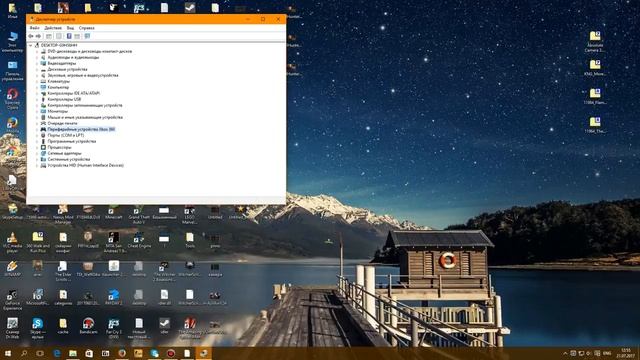Select the Skype desktop shortcut
The width and height of the screenshot is (640, 360).
38,329
